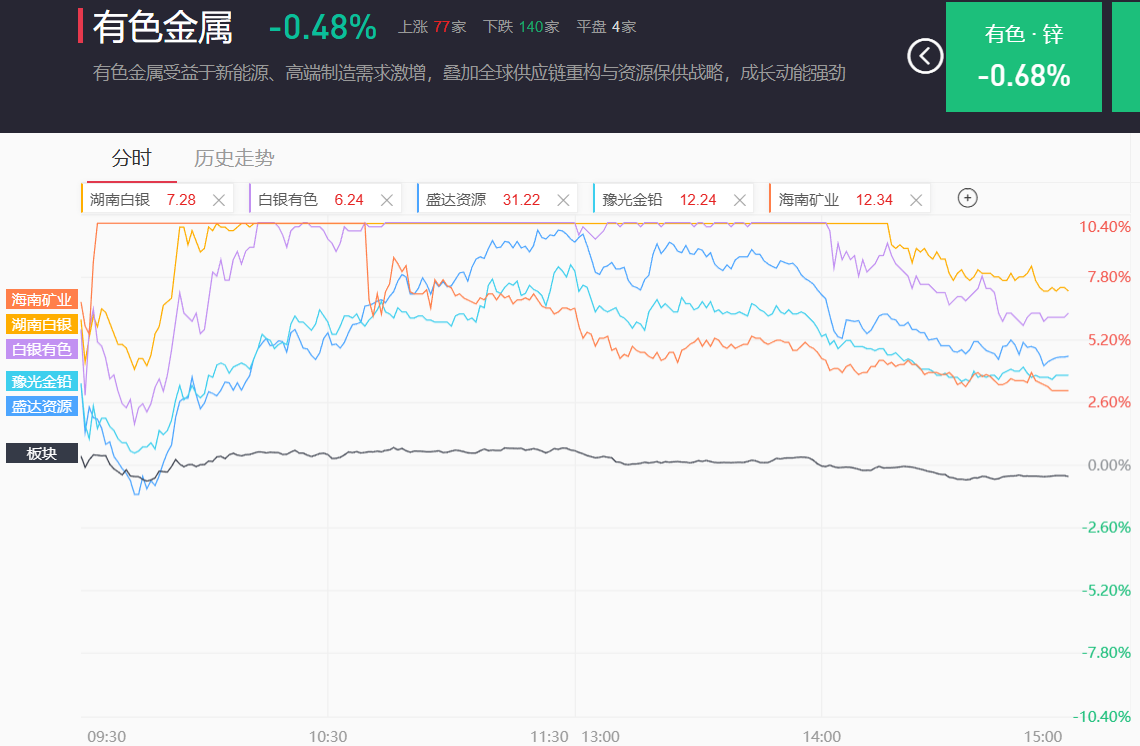Viewport: 1140px width, 746px height.
Task: Remove 盛达资源 from comparison chart
Action: pos(564,200)
